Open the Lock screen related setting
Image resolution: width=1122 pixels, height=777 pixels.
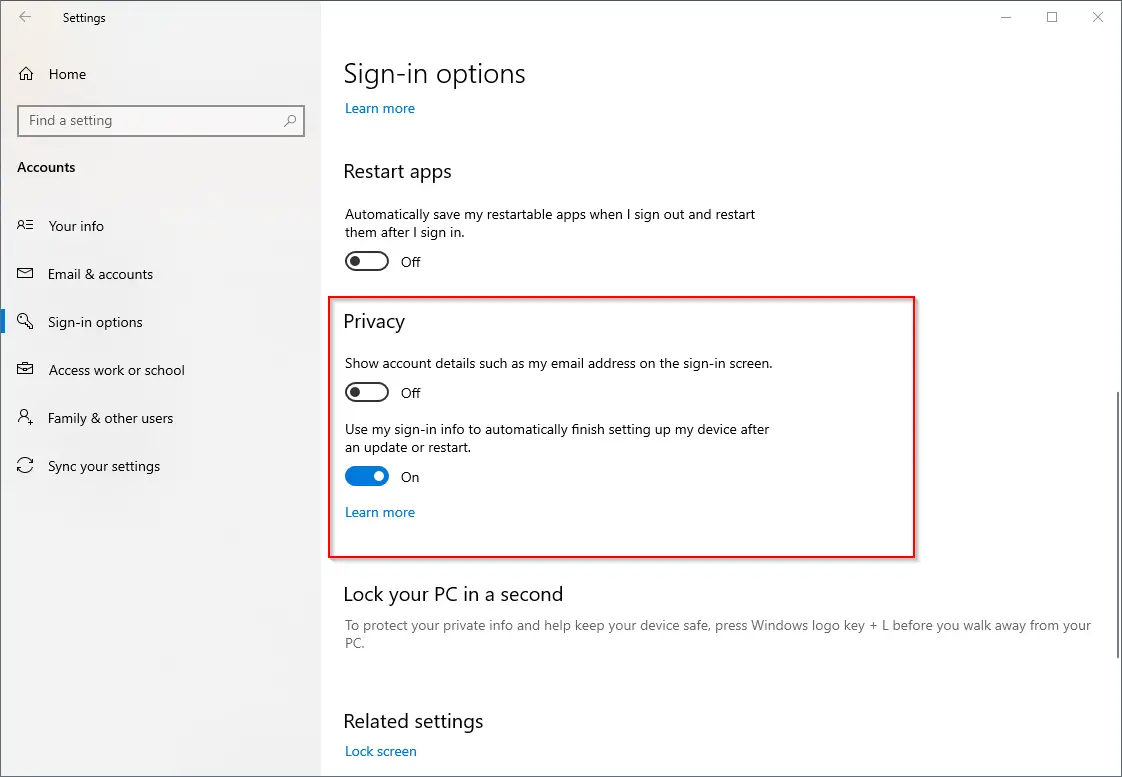click(381, 751)
